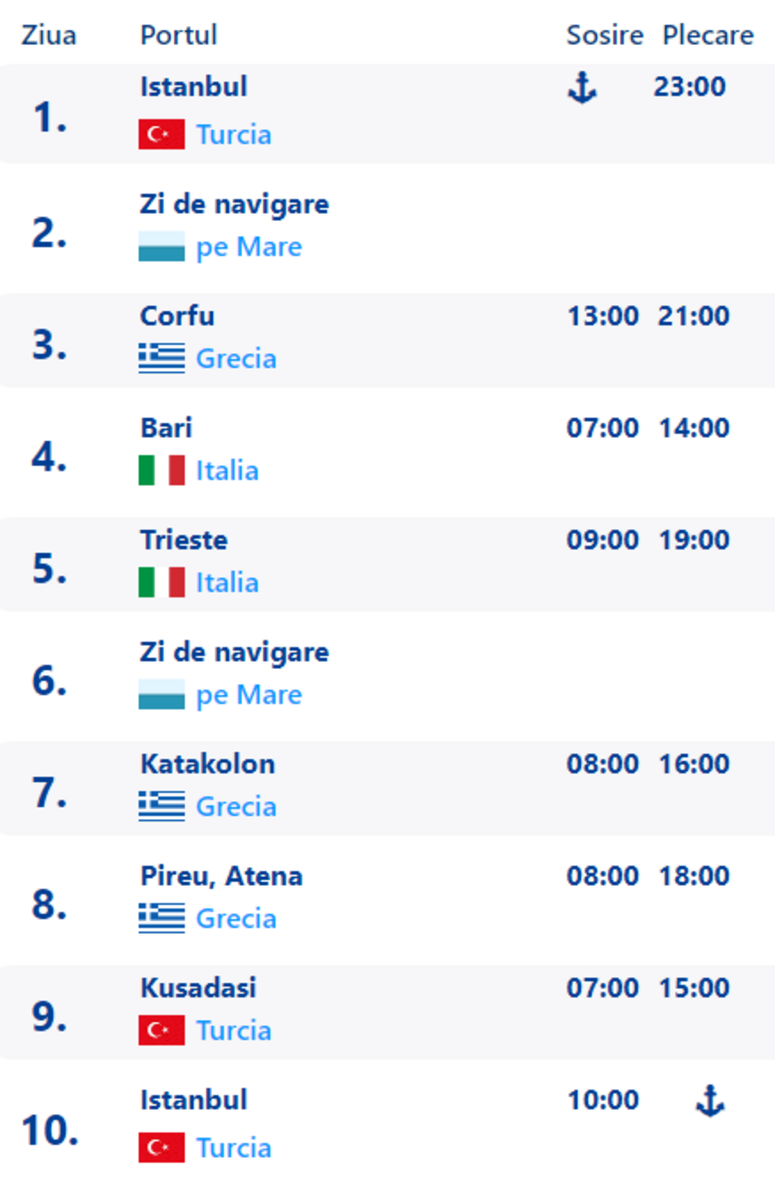Click the Plecare column header
The image size is (775, 1200).
coord(708,35)
